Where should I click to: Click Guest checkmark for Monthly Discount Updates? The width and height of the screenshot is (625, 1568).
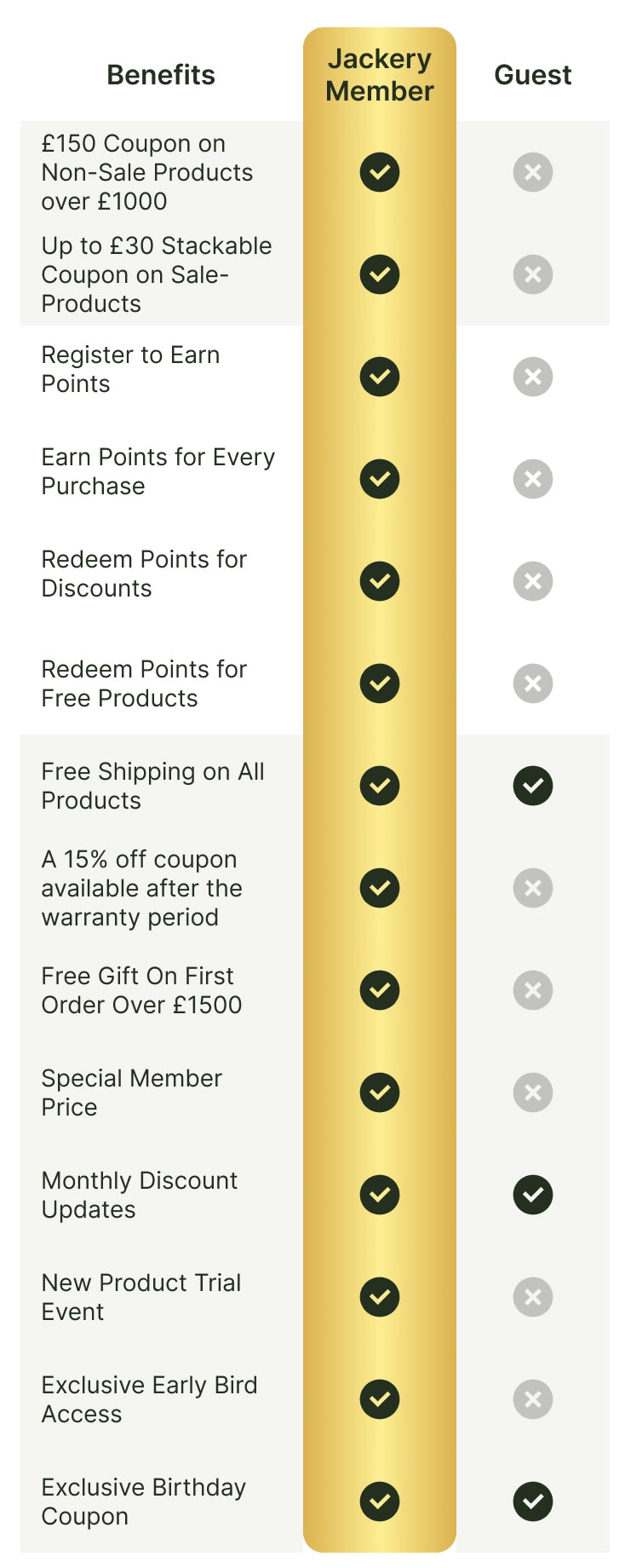(533, 1195)
